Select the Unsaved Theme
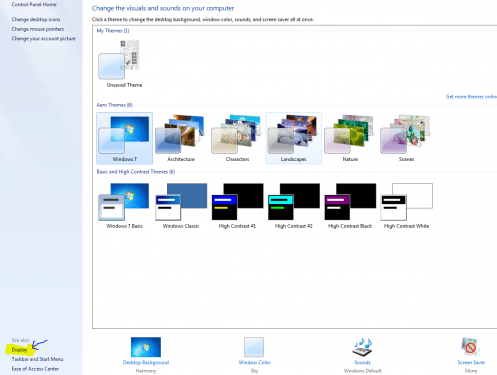497x375 pixels. [124, 64]
